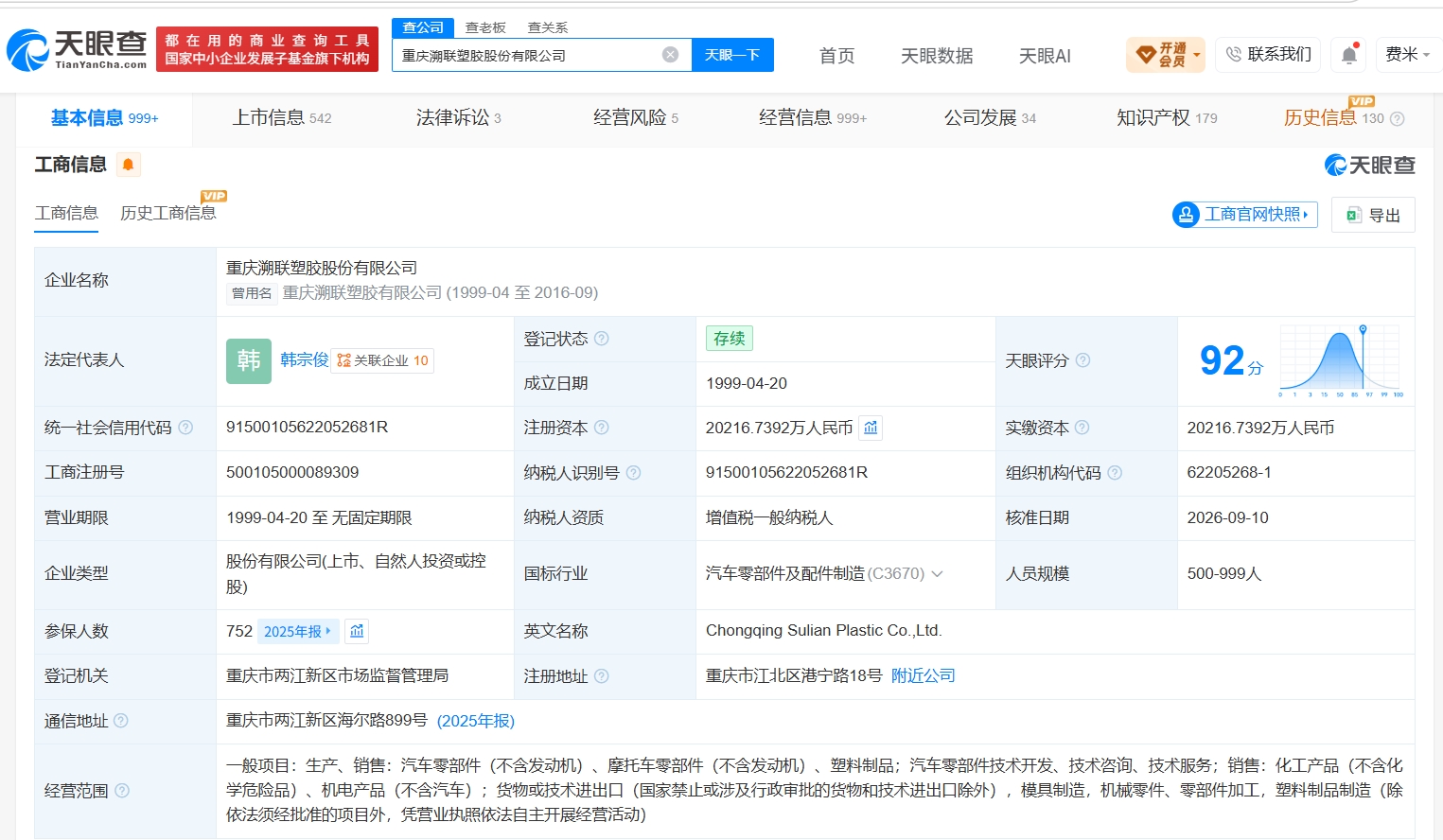Switch to the 基本信息 tab
Viewport: 1443px width, 840px height.
[x=104, y=118]
